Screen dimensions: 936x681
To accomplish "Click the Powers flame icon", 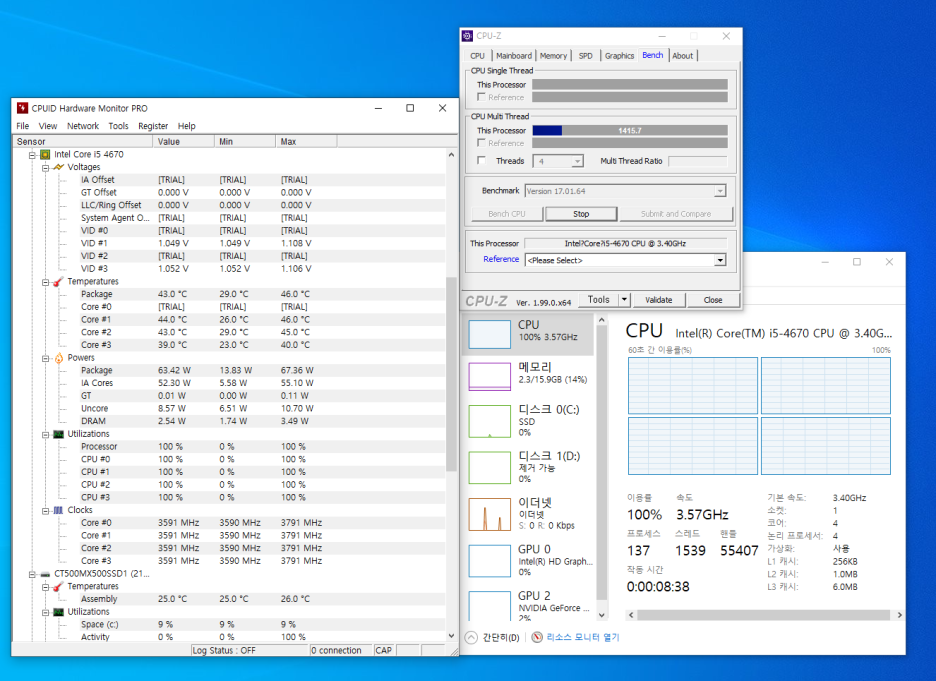I will (58, 358).
